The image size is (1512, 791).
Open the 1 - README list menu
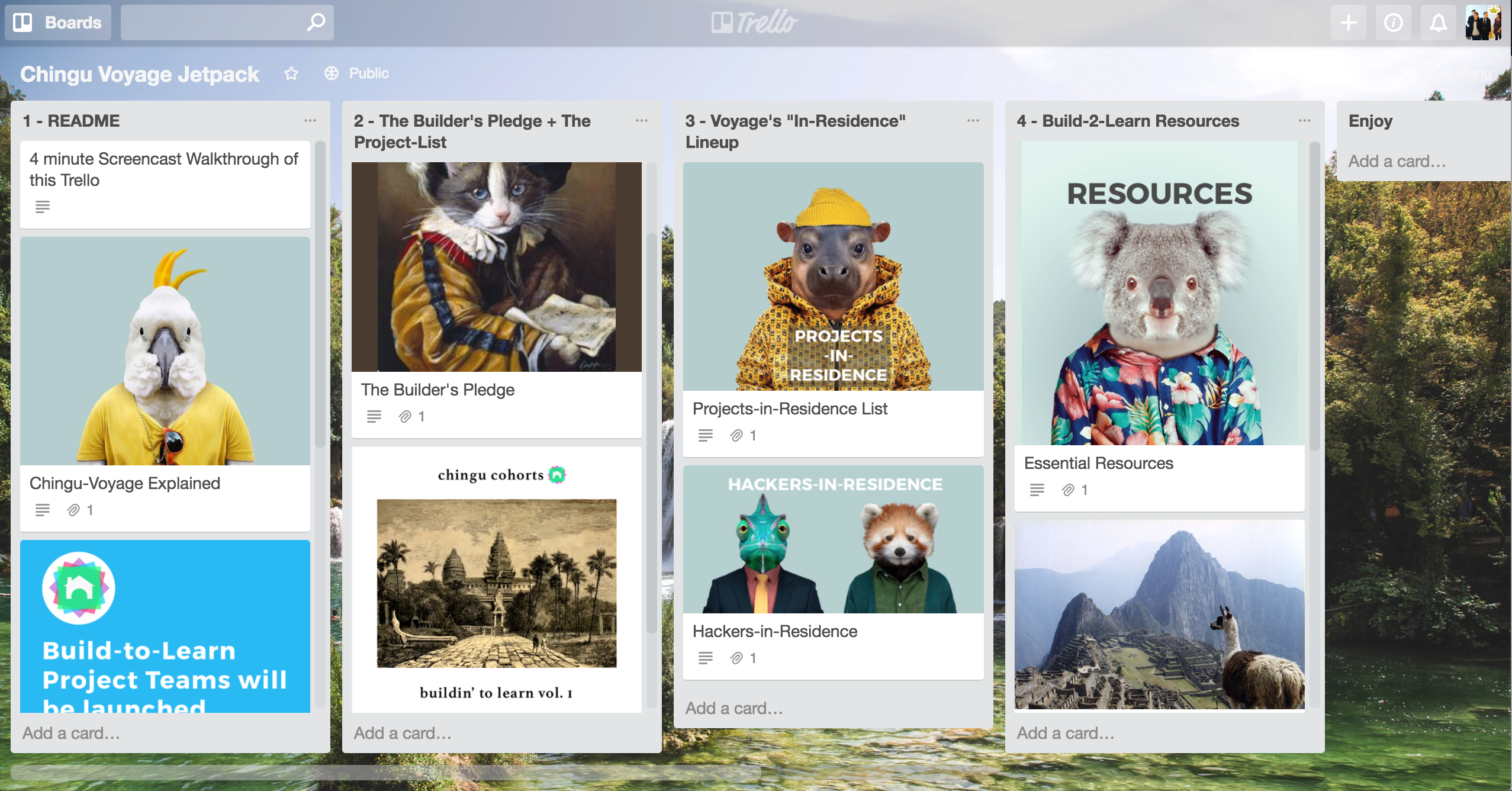point(310,121)
